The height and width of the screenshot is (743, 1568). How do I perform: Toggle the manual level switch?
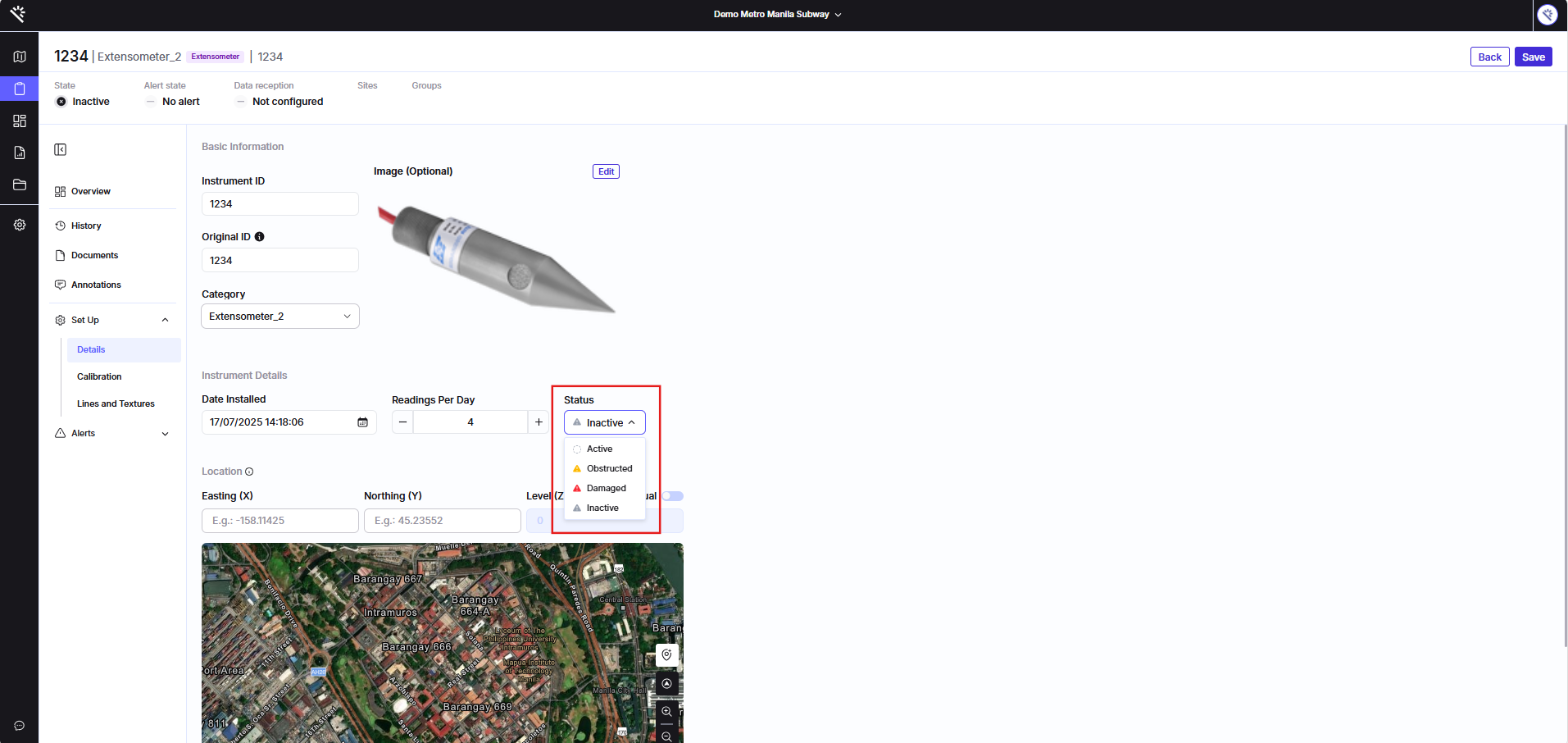[x=673, y=496]
